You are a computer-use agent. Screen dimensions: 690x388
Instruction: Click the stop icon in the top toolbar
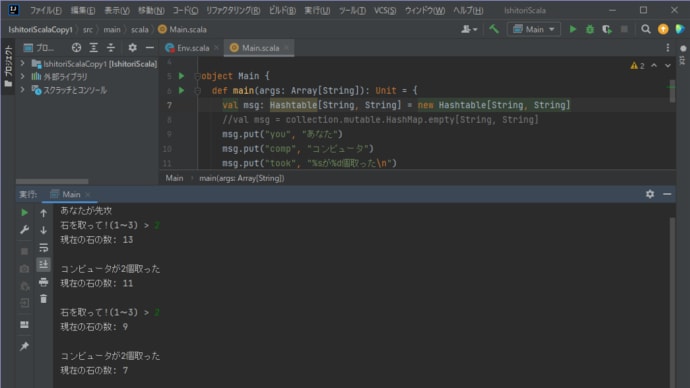pos(624,29)
